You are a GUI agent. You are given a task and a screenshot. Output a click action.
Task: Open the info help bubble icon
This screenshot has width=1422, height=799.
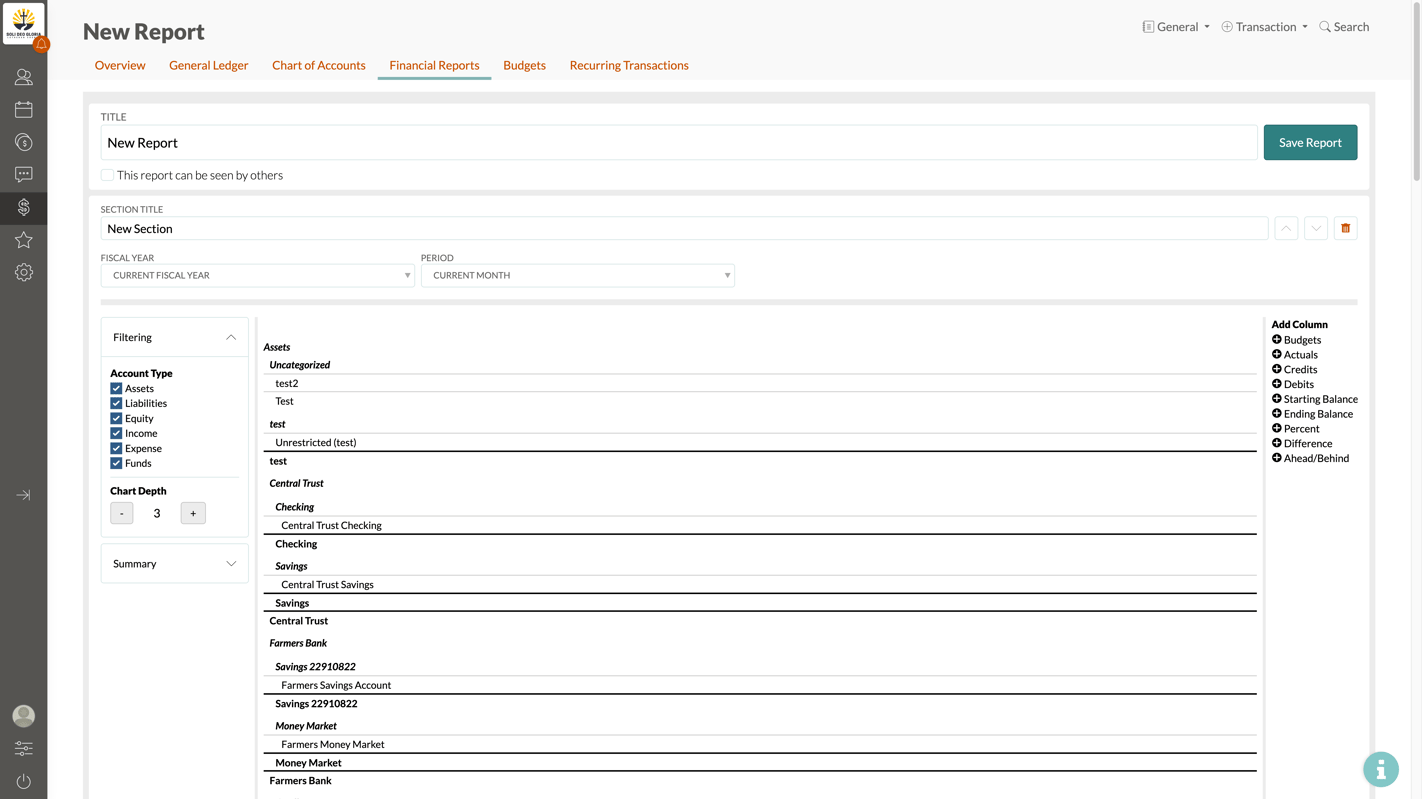pos(1380,769)
